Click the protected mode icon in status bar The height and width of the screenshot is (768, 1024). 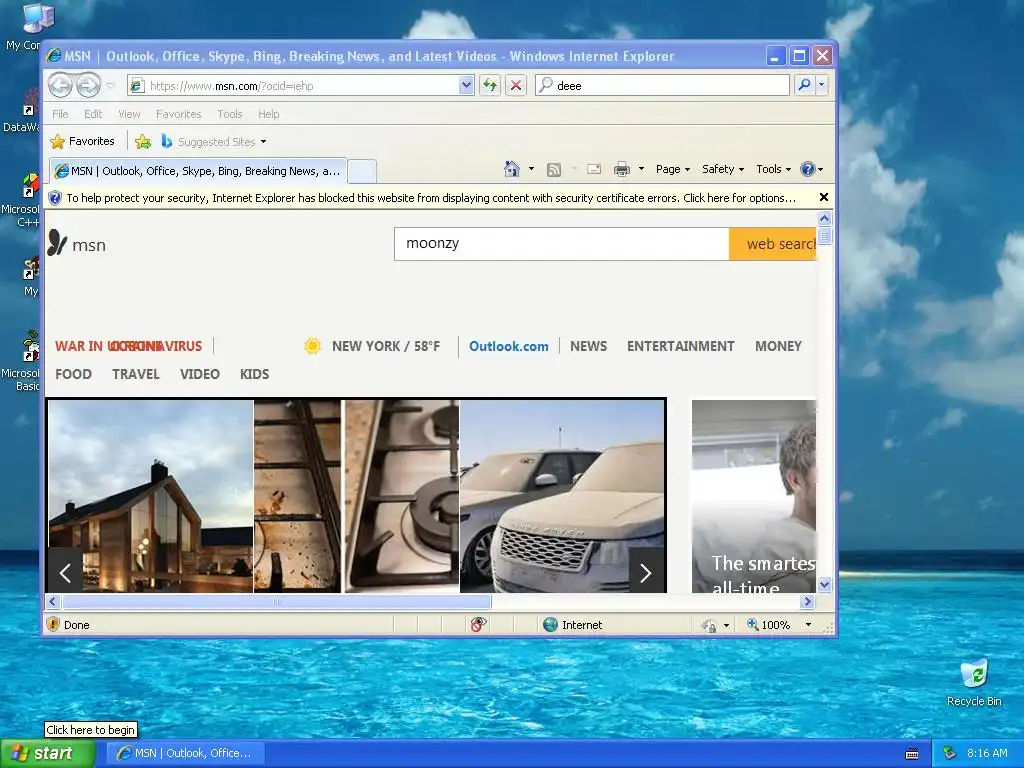(709, 626)
